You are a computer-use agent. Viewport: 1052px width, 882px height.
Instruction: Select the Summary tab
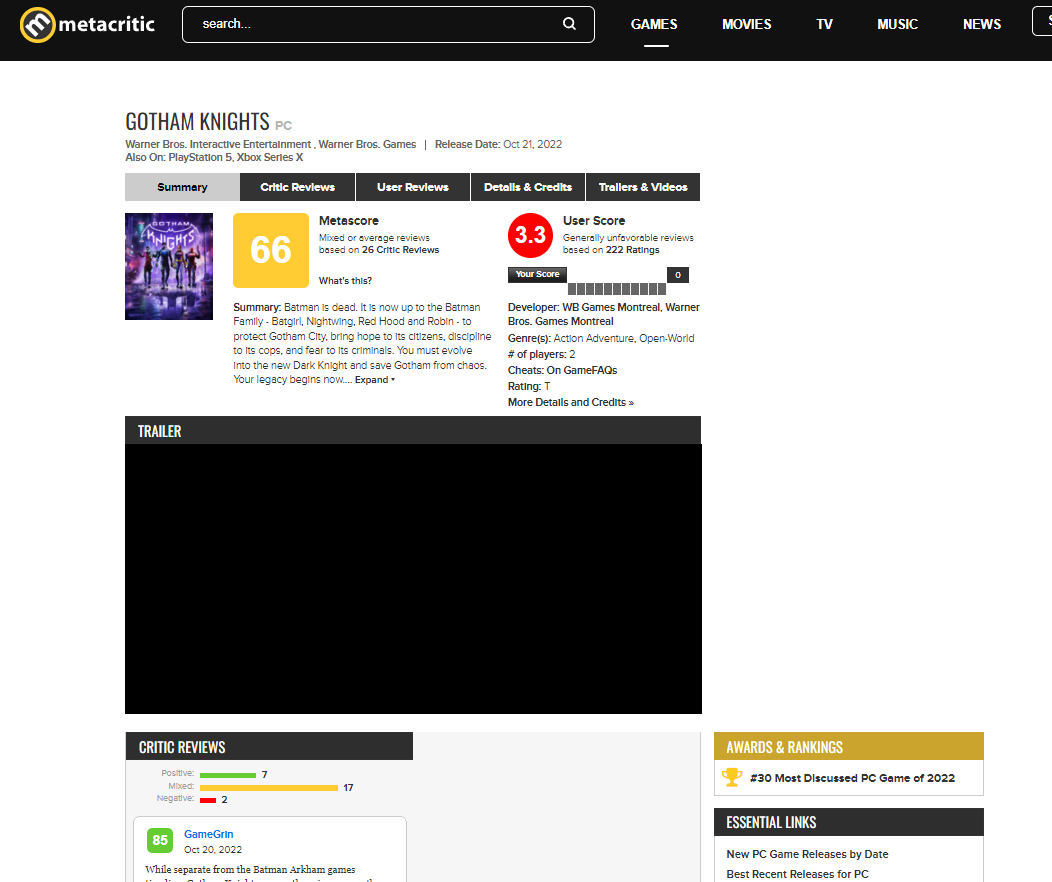click(182, 187)
